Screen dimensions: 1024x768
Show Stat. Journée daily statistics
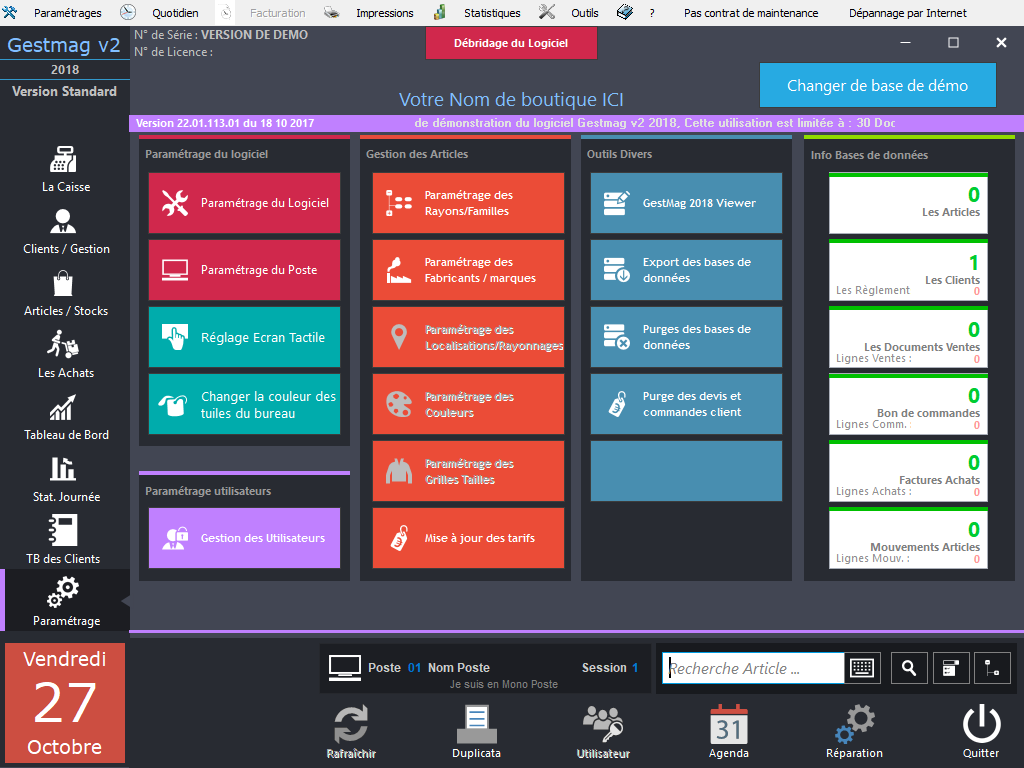click(65, 479)
